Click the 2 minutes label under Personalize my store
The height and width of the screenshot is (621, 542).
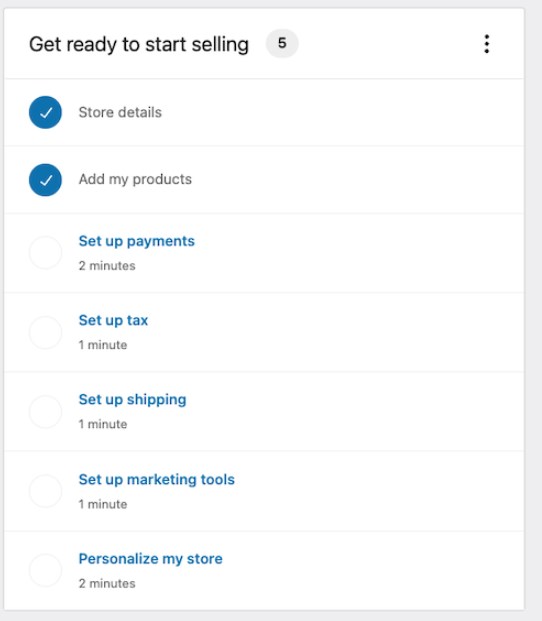pyautogui.click(x=107, y=583)
